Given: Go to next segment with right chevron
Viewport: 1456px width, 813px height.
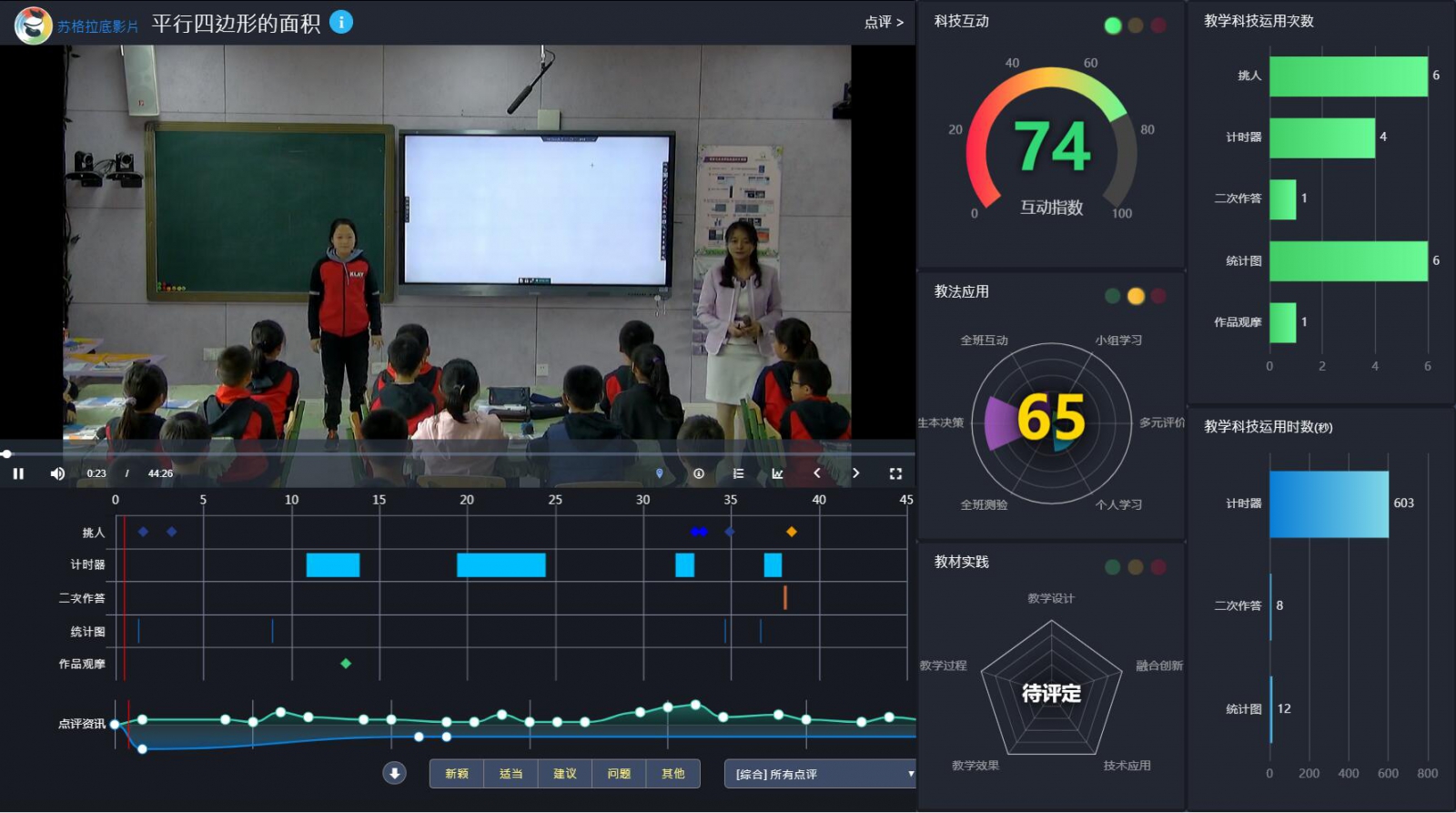Looking at the screenshot, I should [x=855, y=473].
